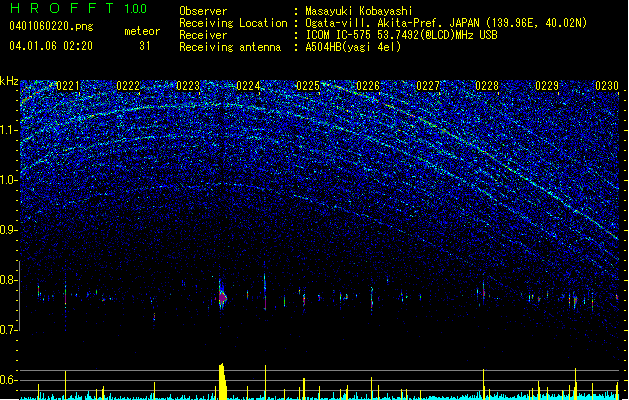629x400 pixels.
Task: Click the 0230 time marker
Action: 607,86
